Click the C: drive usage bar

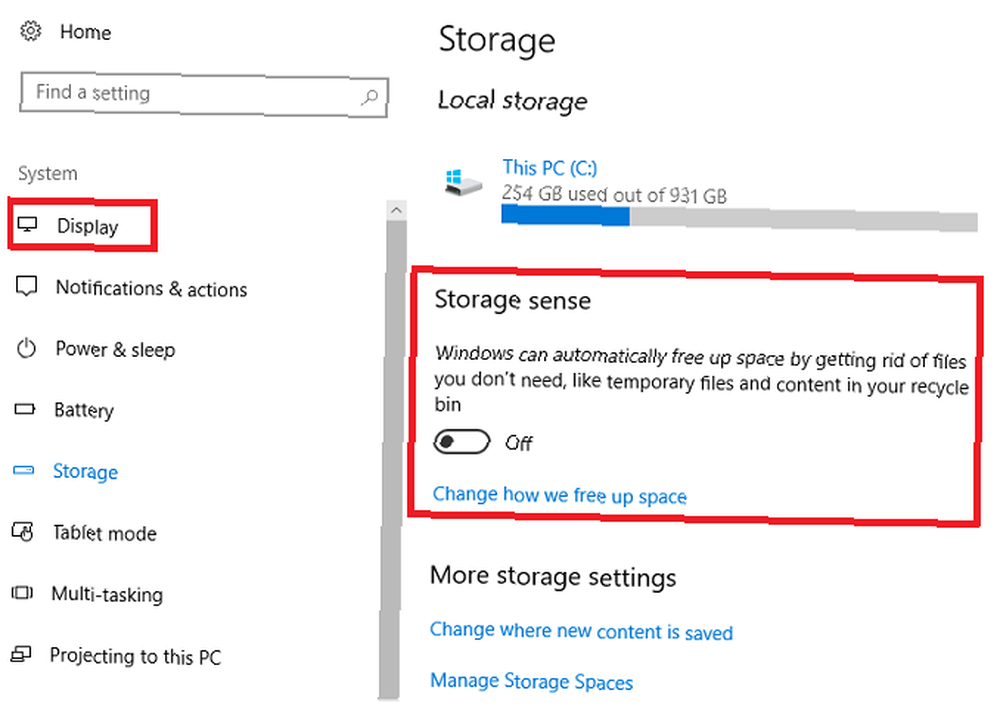[739, 218]
